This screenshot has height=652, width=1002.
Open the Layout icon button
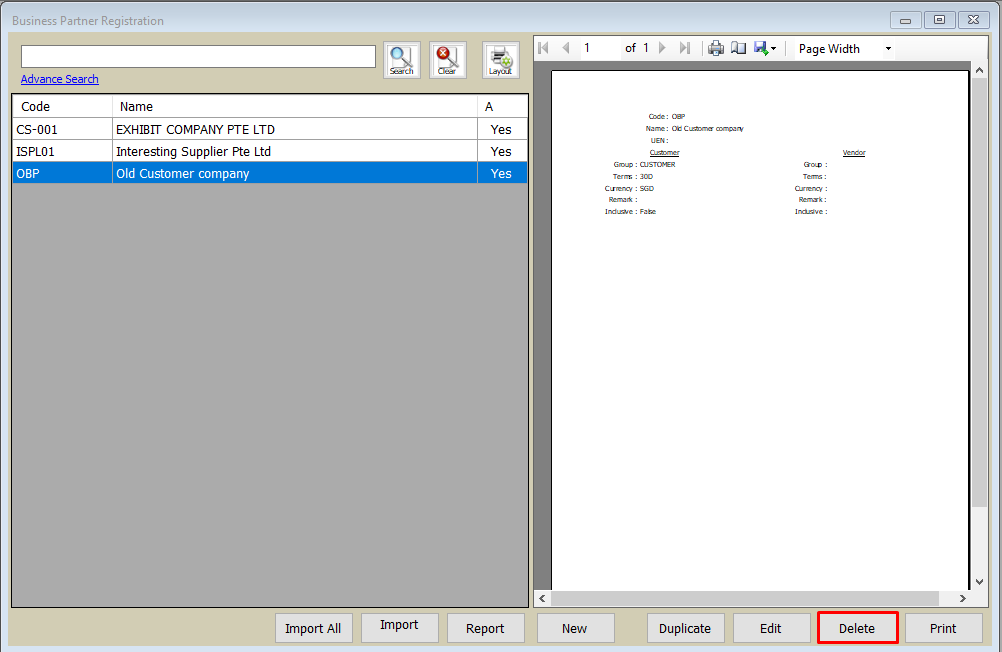(500, 60)
